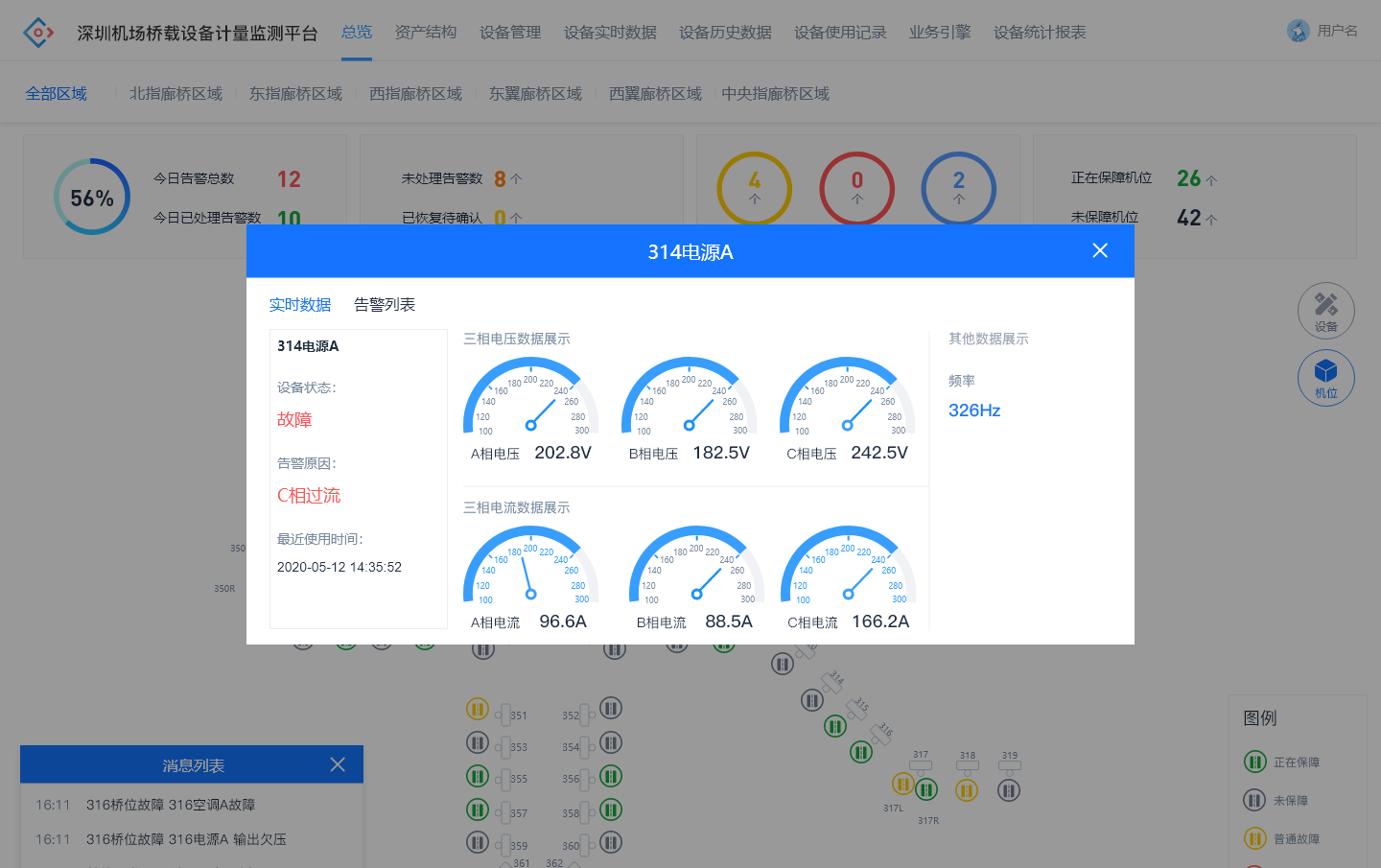Select the 西指廊桥区域 region tab
The image size is (1381, 868).
pos(415,94)
